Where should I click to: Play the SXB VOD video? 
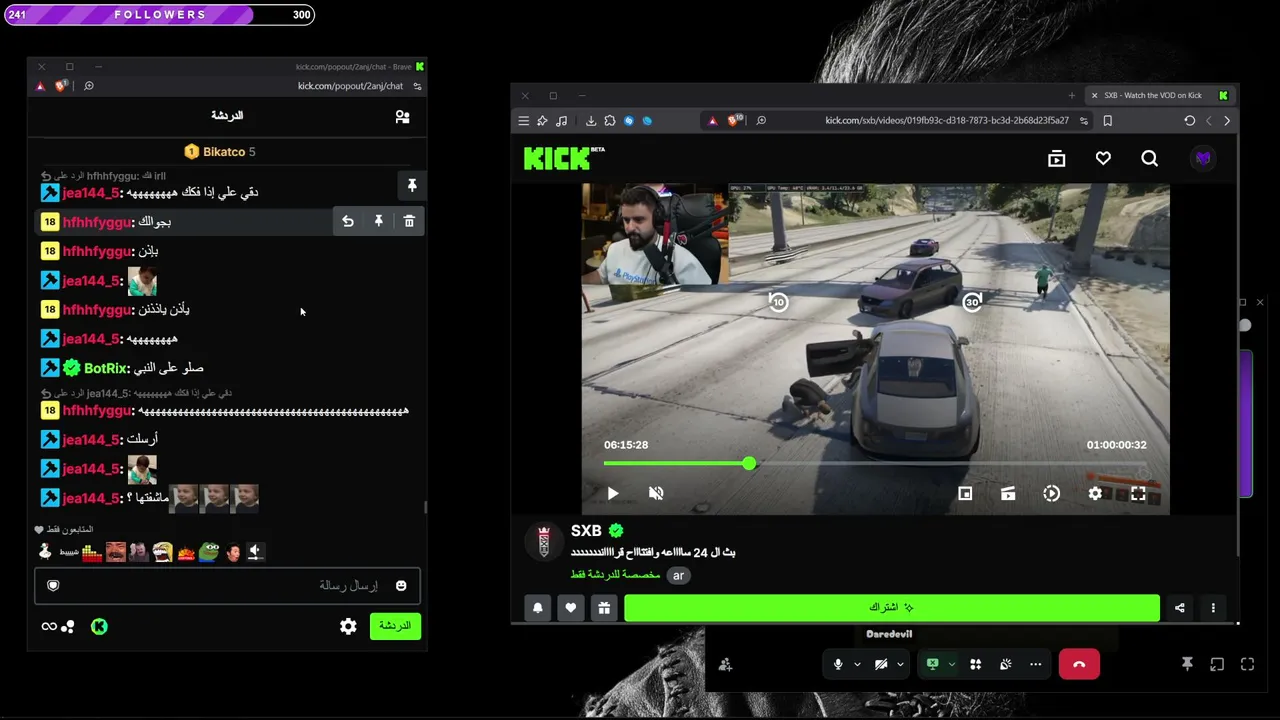pos(613,493)
